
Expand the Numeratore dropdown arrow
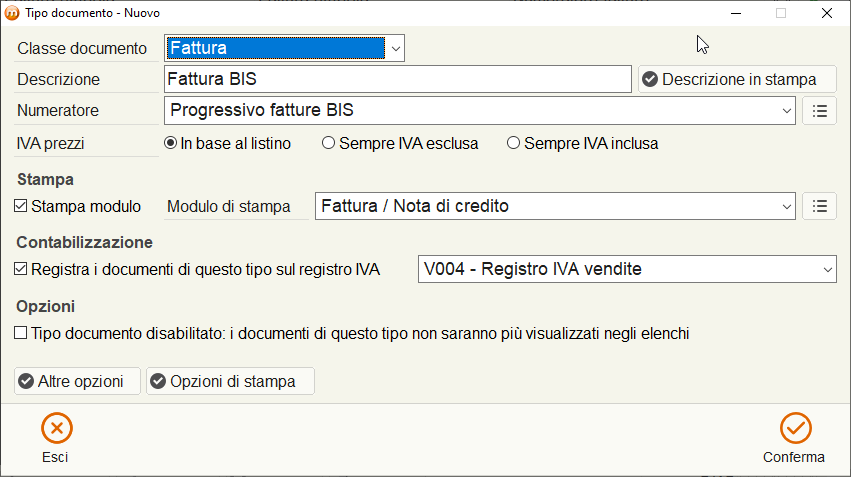(x=786, y=111)
